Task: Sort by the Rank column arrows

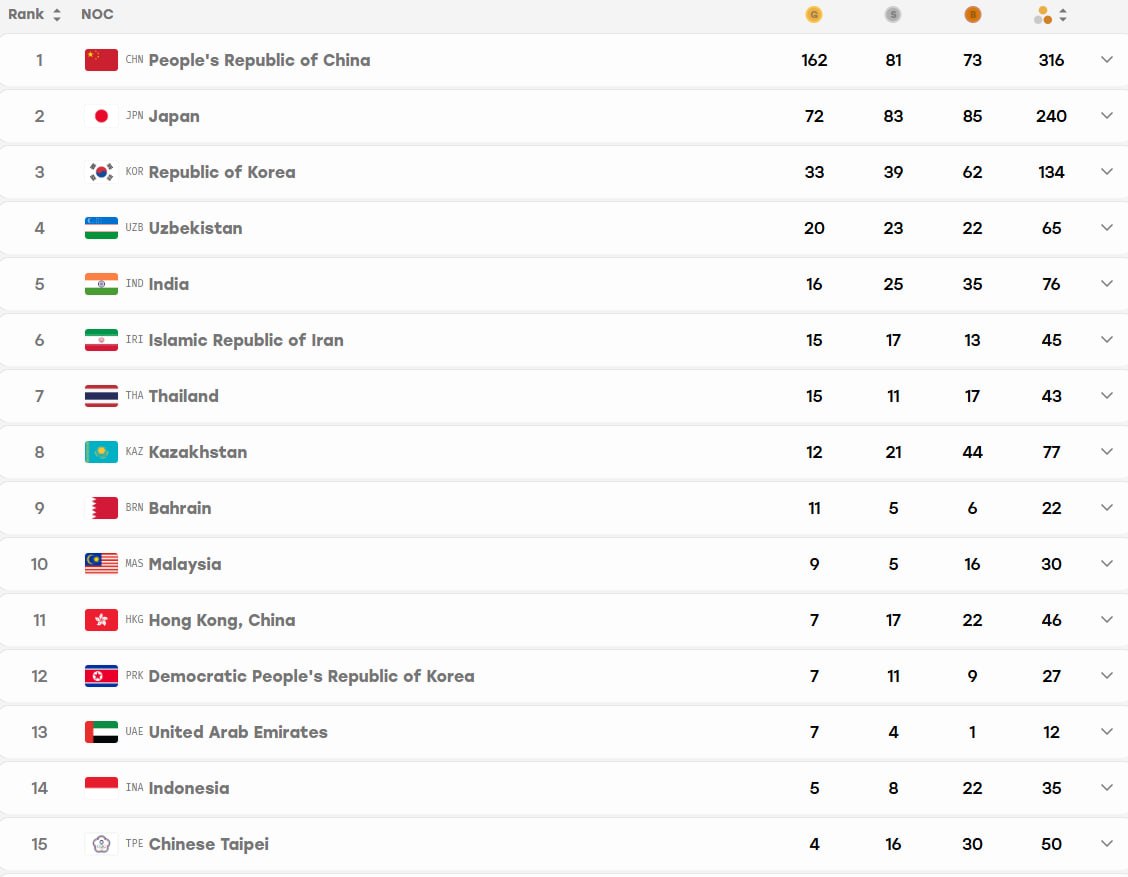Action: [x=57, y=14]
